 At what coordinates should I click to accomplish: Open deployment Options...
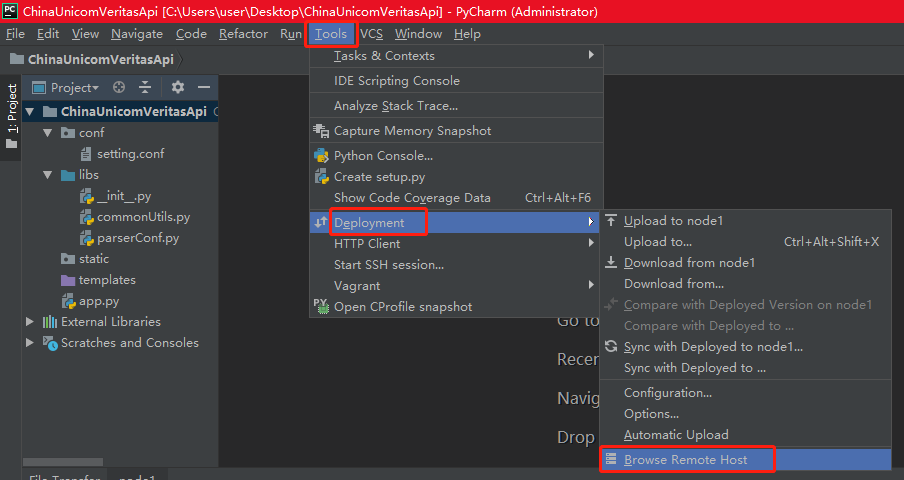click(x=746, y=414)
